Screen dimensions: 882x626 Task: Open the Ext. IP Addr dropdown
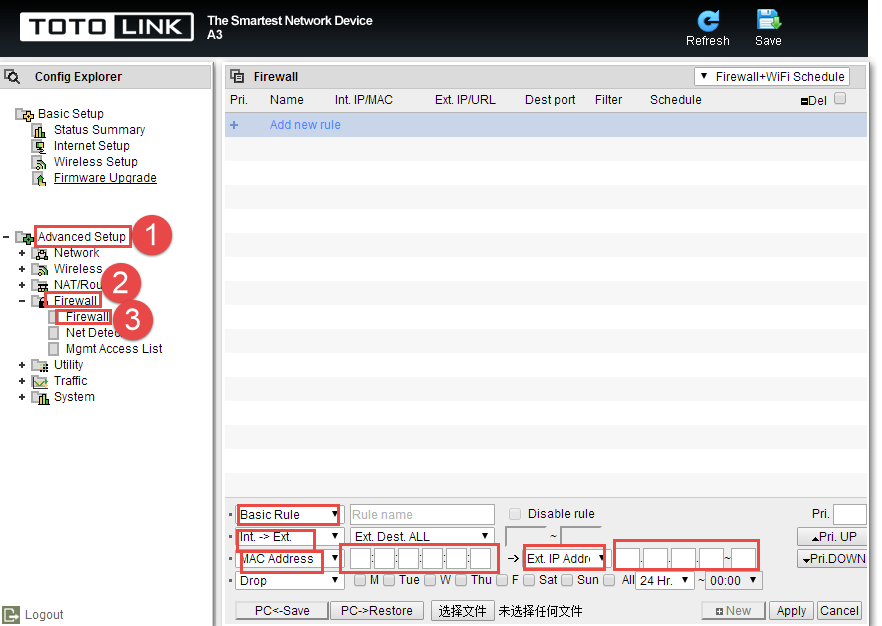point(565,559)
